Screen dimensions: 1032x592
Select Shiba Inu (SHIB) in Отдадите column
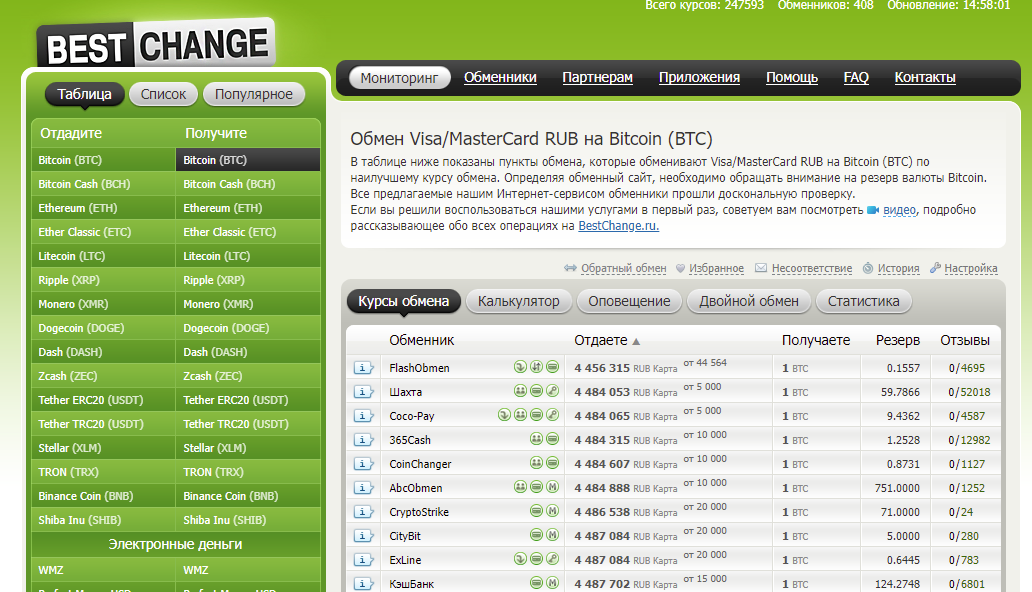tap(103, 520)
